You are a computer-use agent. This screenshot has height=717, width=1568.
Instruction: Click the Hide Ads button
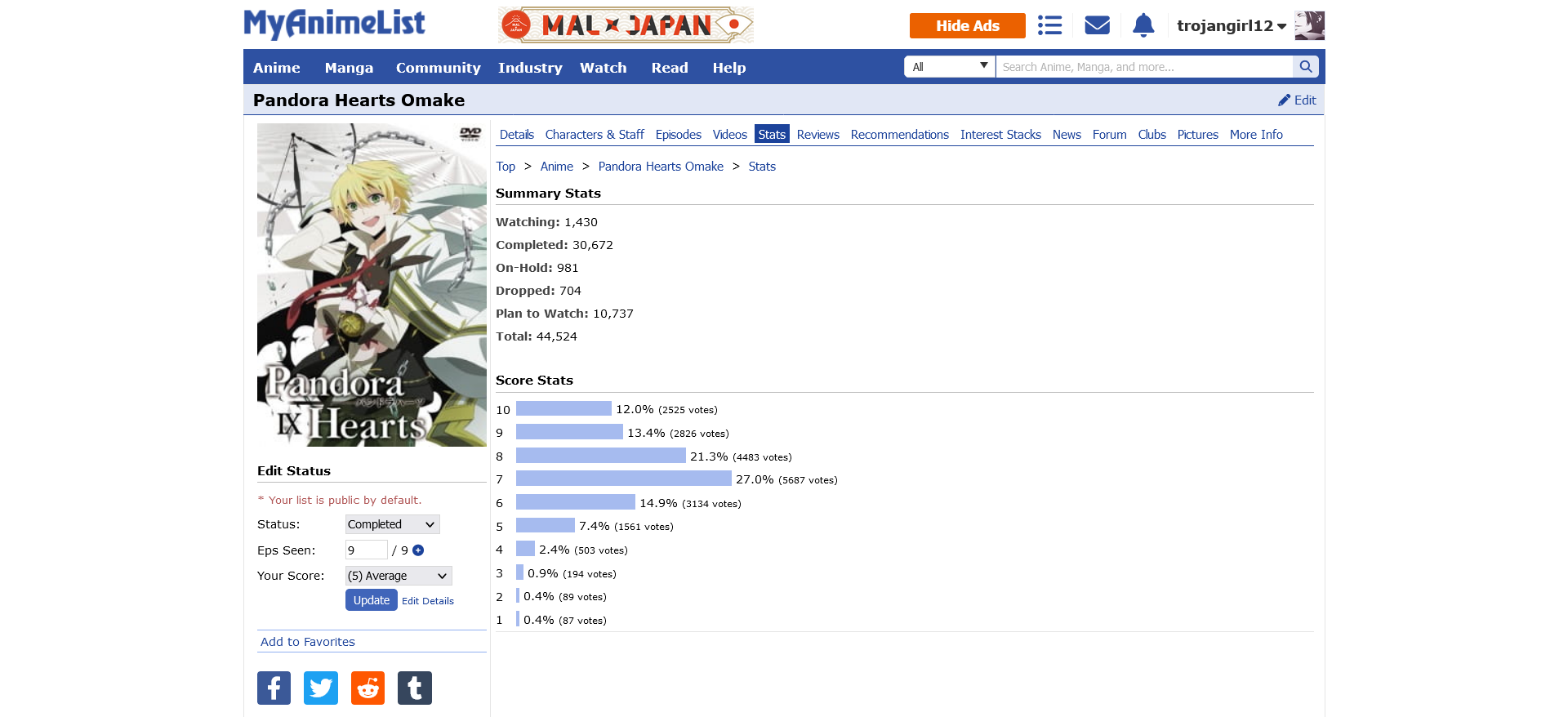pos(968,25)
